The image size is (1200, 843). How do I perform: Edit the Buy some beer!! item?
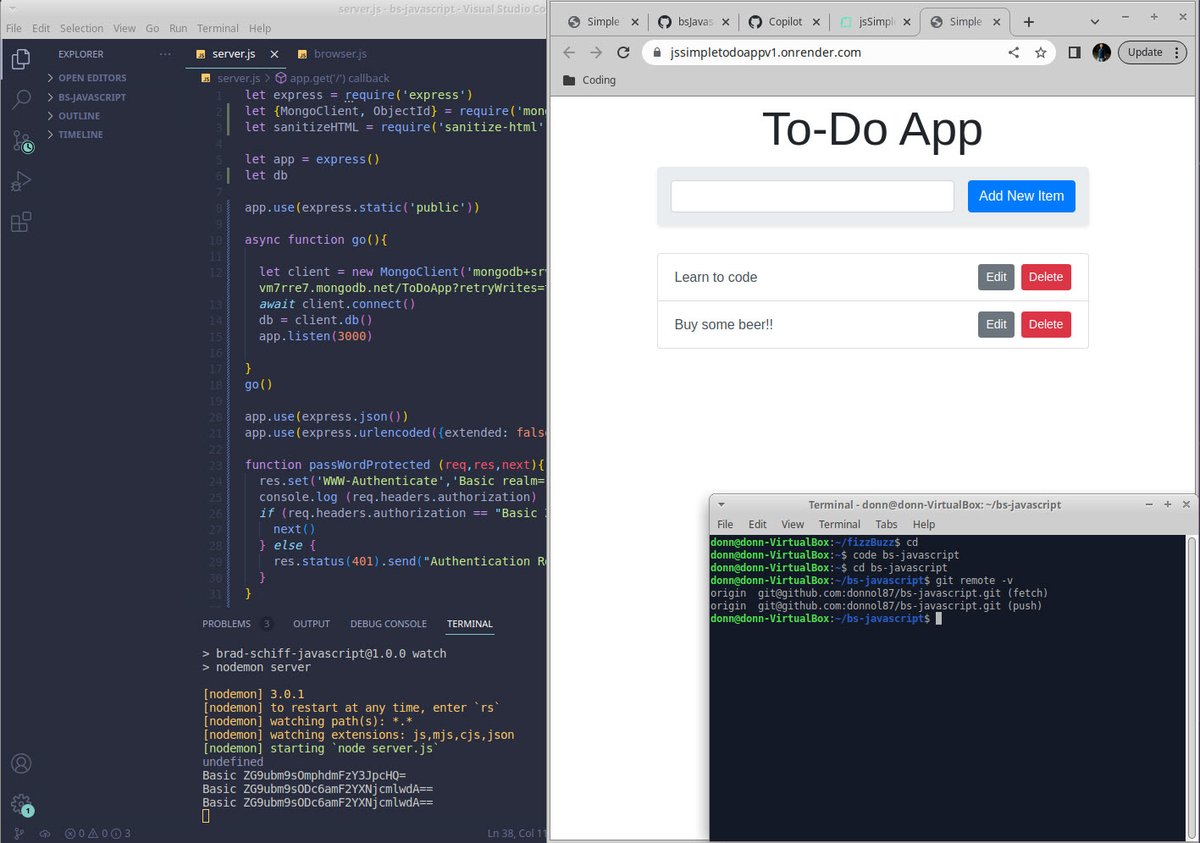pyautogui.click(x=996, y=324)
